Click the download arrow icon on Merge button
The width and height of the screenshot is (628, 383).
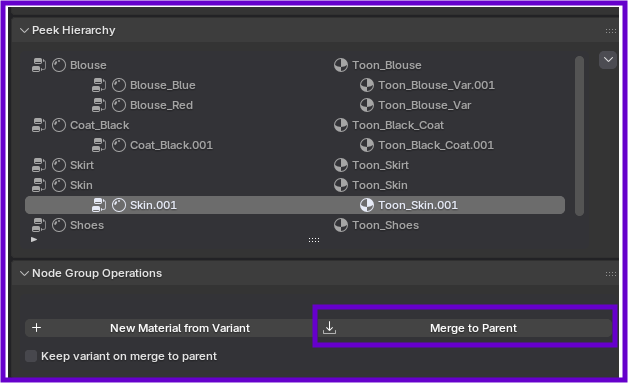tap(330, 328)
